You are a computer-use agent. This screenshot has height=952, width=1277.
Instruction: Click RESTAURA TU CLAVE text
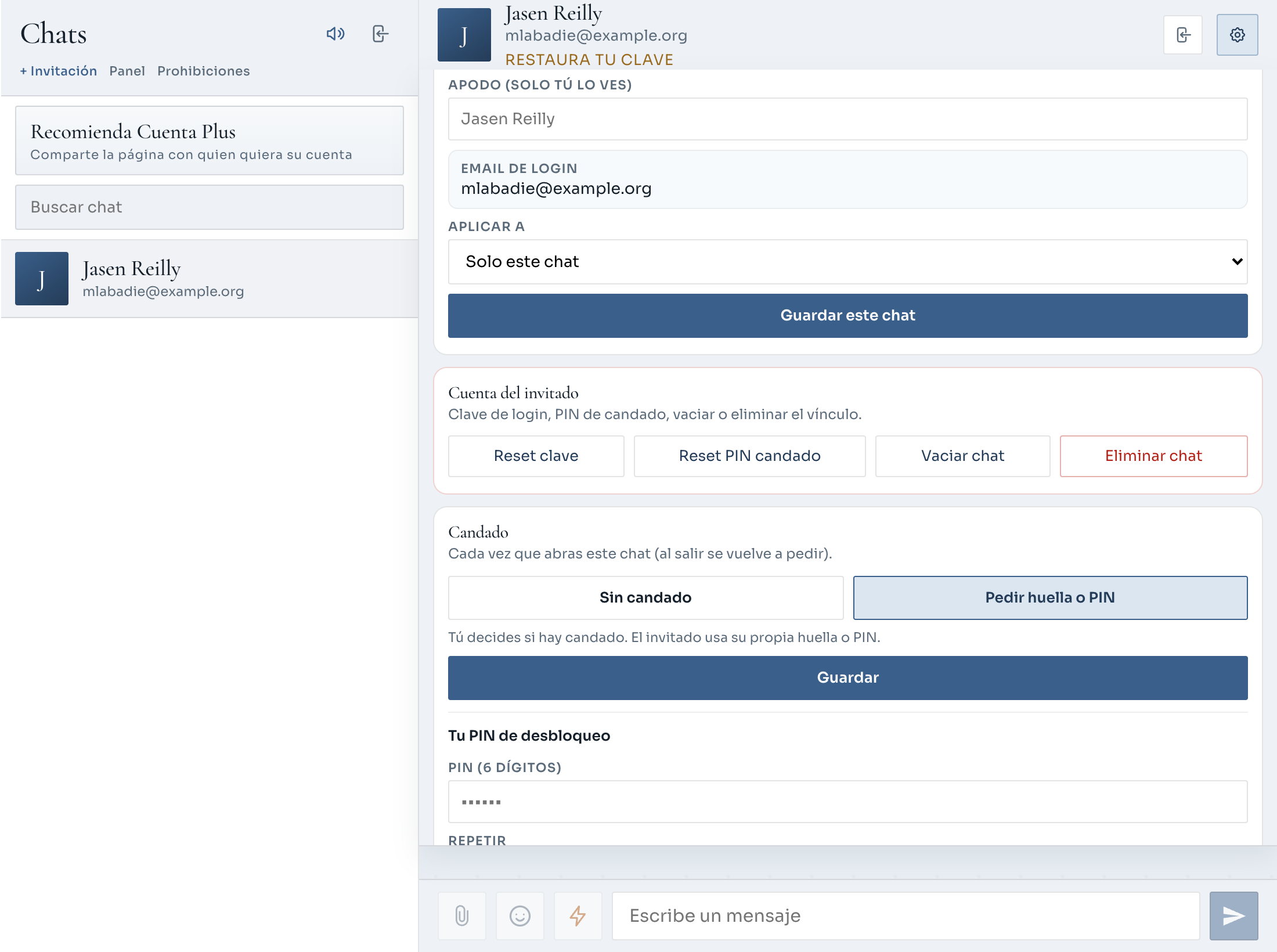pos(589,60)
